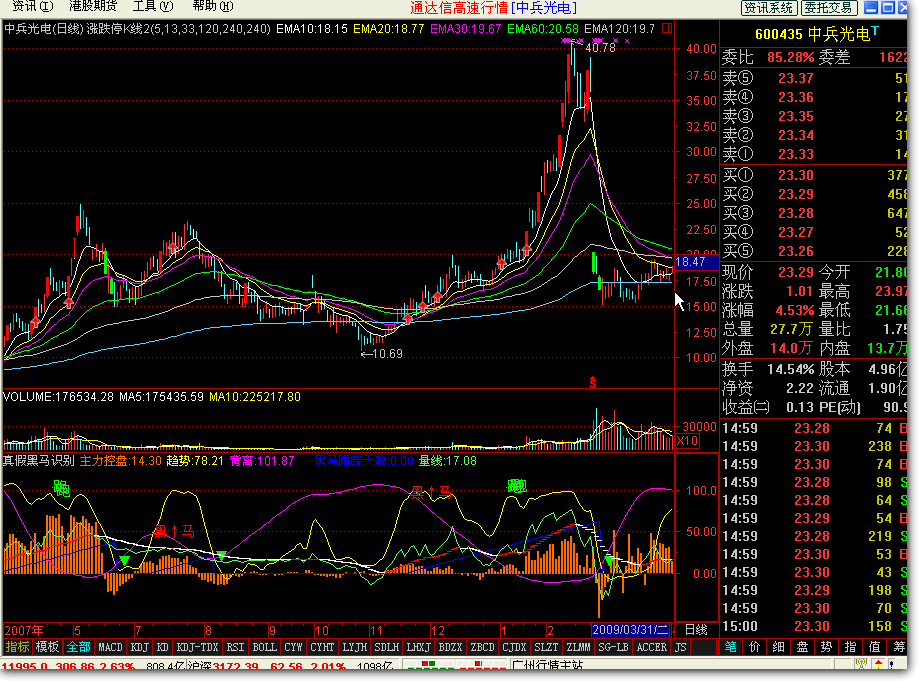This screenshot has height=684, width=922.
Task: Click the network signal icon in status bar
Action: (x=861, y=665)
